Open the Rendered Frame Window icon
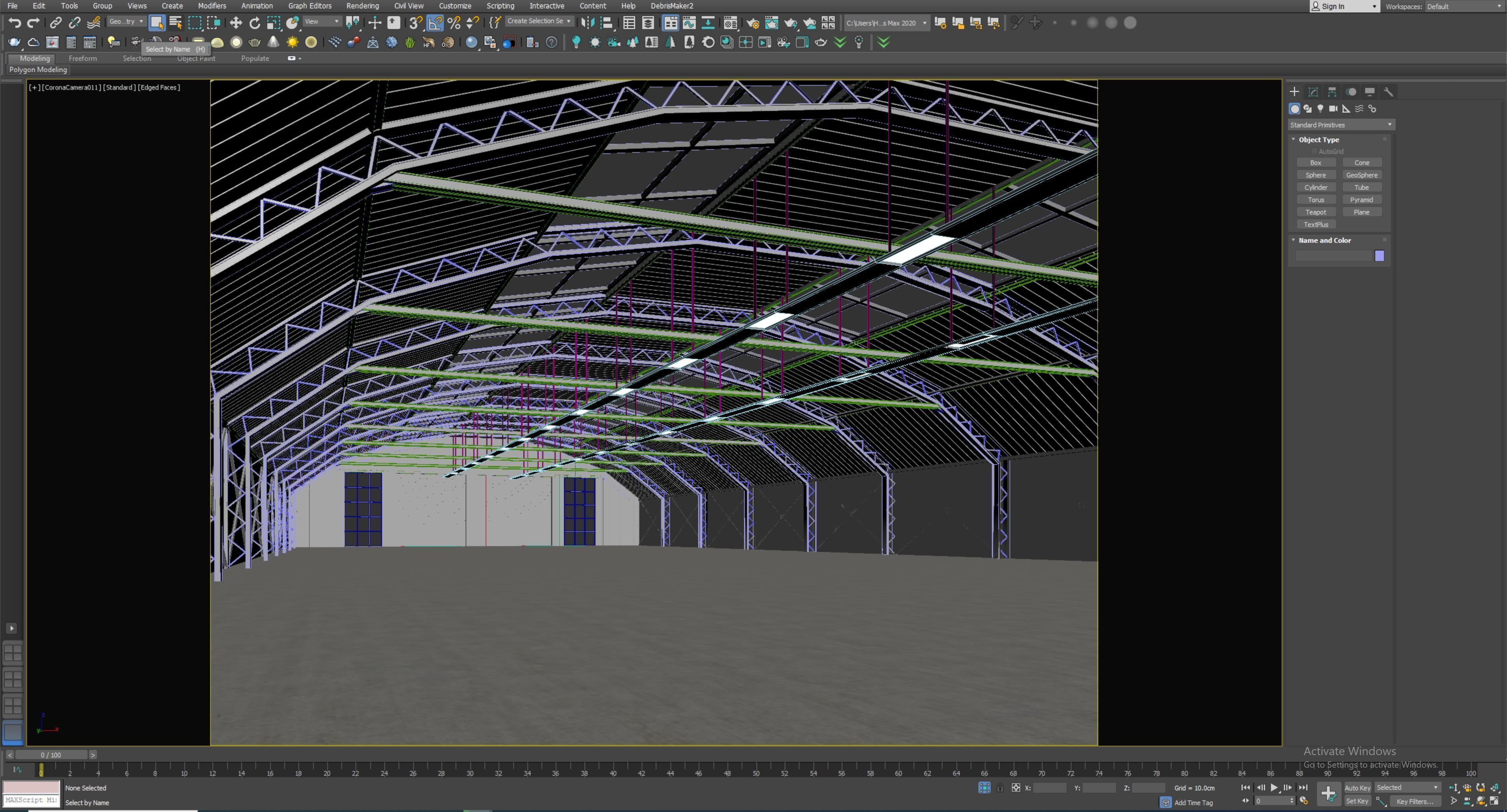The image size is (1507, 812). pyautogui.click(x=772, y=23)
